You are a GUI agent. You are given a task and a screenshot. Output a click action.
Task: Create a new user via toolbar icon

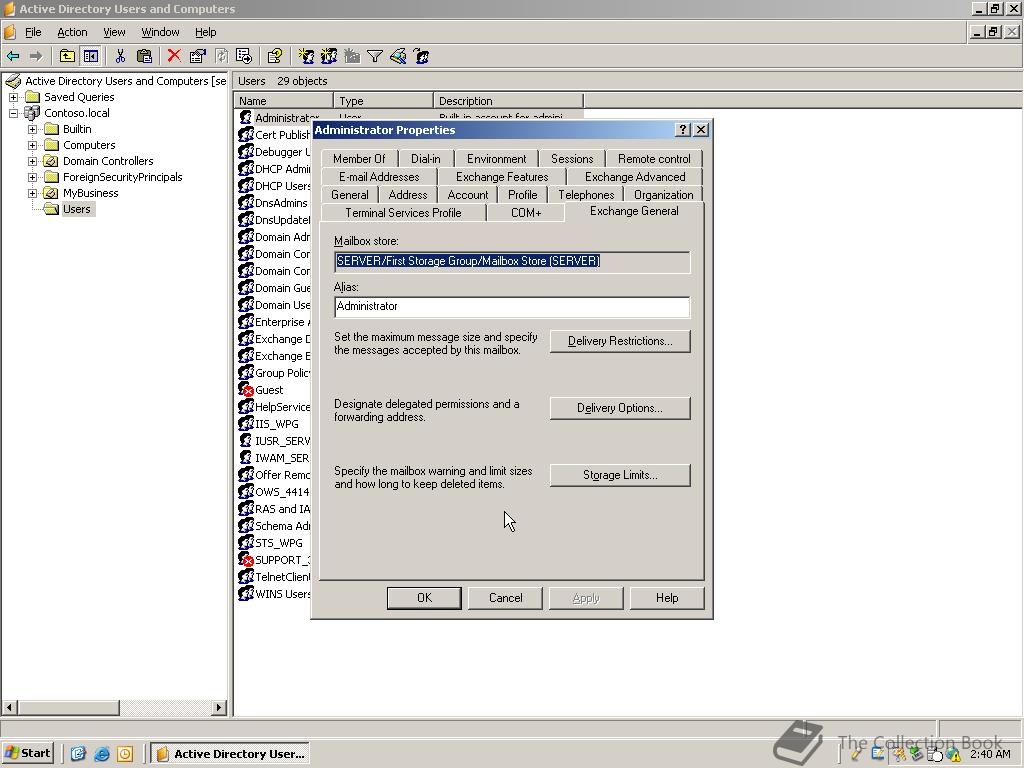click(306, 56)
